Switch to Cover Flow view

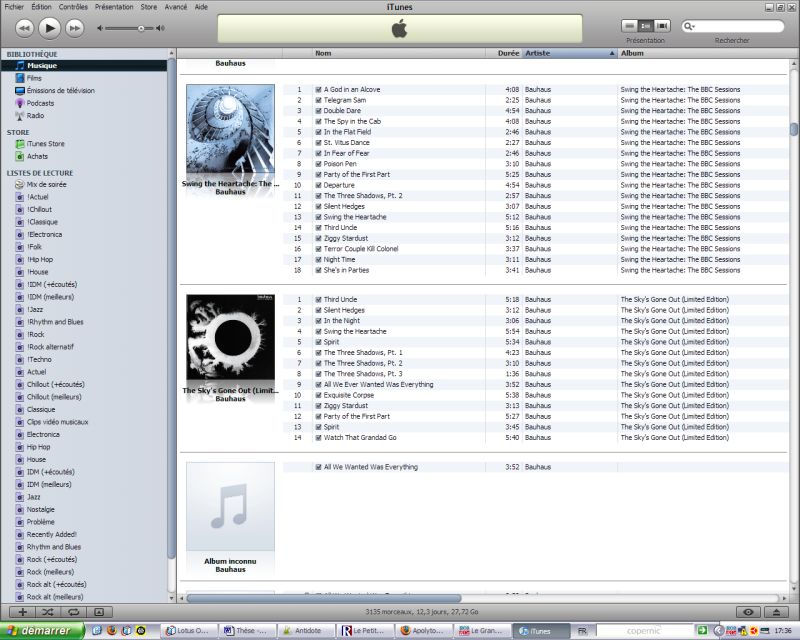(x=662, y=26)
